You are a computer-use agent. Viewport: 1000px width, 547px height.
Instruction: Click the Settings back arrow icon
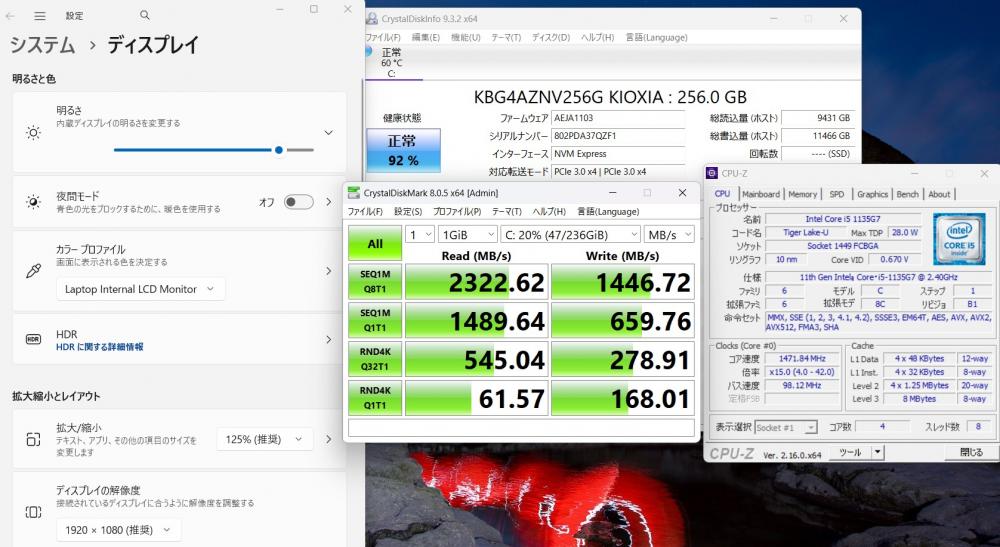coord(10,15)
